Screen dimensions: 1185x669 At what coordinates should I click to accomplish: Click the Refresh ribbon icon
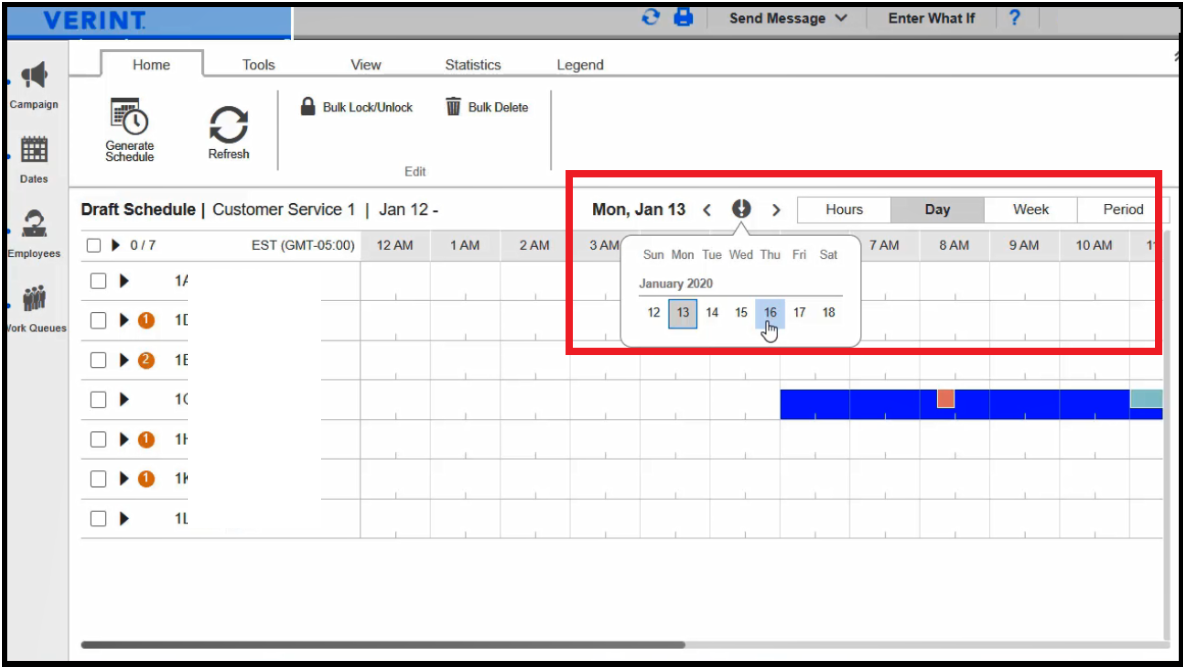tap(228, 124)
